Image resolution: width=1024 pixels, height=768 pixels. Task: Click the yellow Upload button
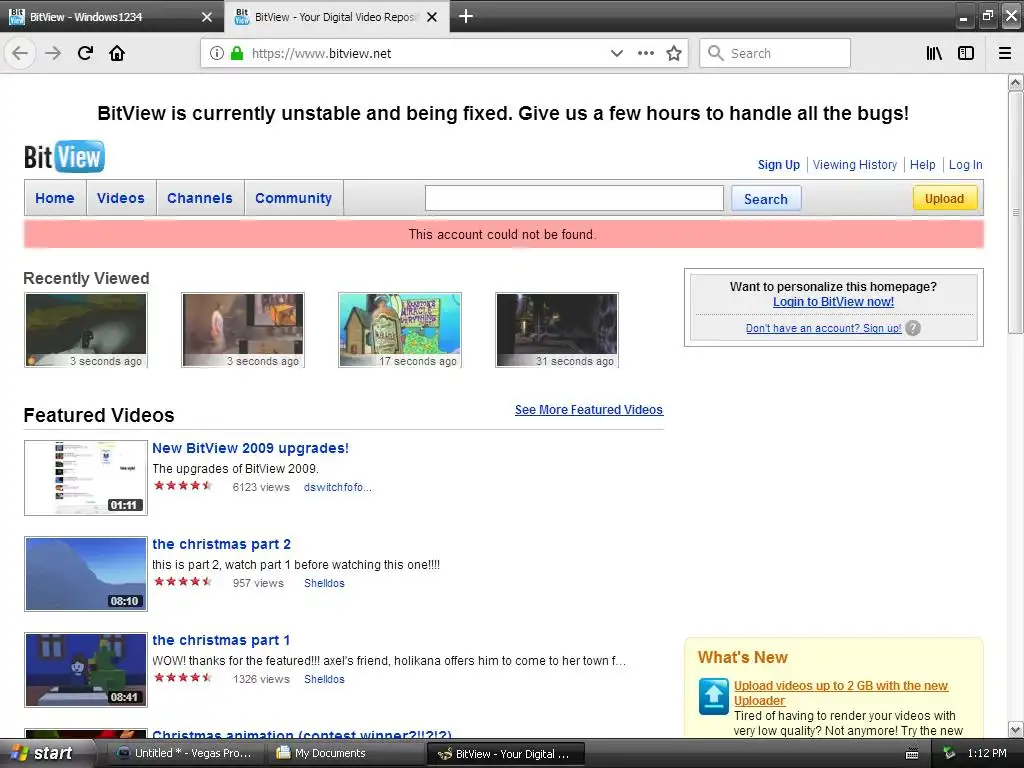coord(944,199)
